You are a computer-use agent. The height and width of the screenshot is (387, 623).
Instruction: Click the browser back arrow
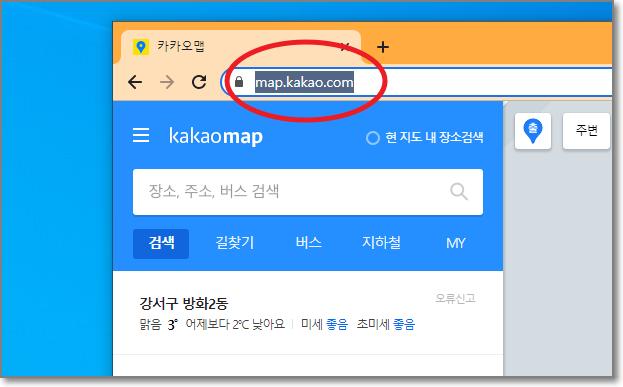[135, 82]
